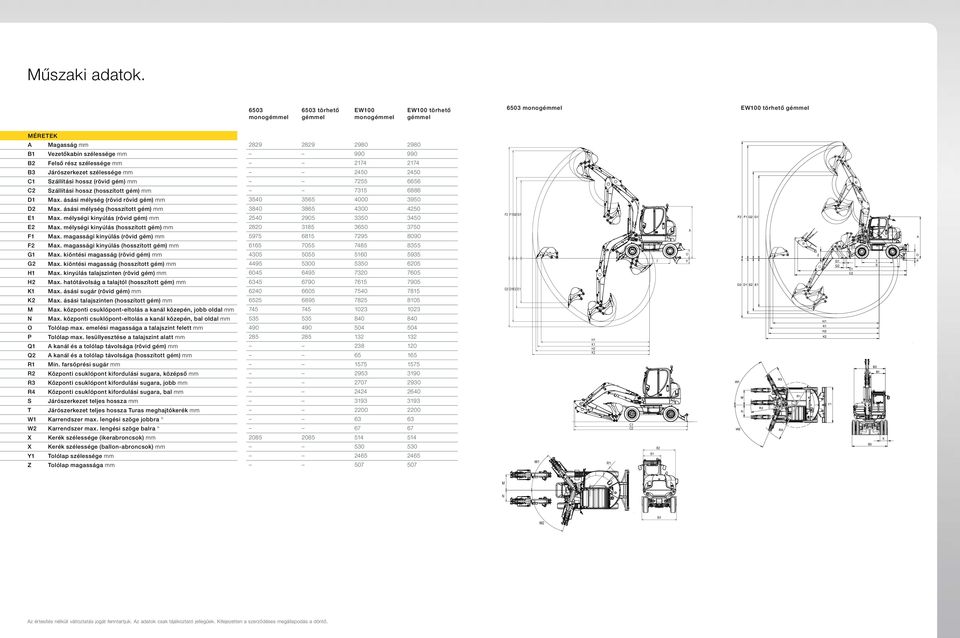Click 6503 monogémmel value in Magasság row
The height and width of the screenshot is (638, 960).
[x=255, y=145]
